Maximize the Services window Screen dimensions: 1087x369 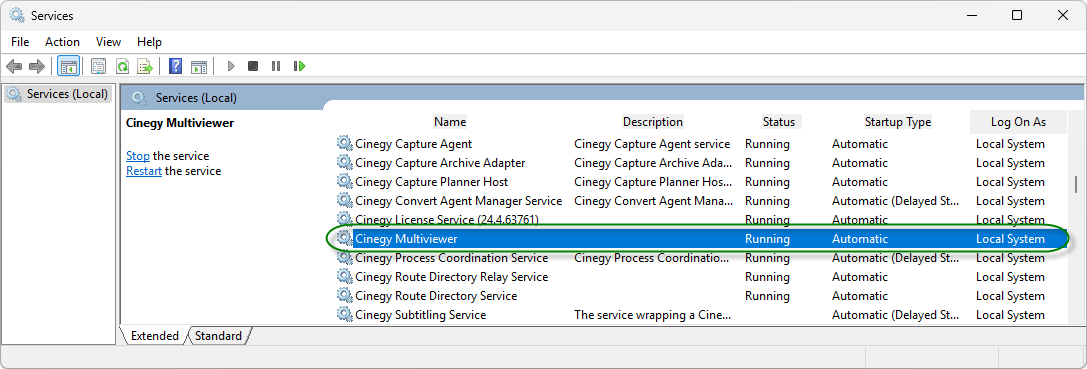point(1017,15)
